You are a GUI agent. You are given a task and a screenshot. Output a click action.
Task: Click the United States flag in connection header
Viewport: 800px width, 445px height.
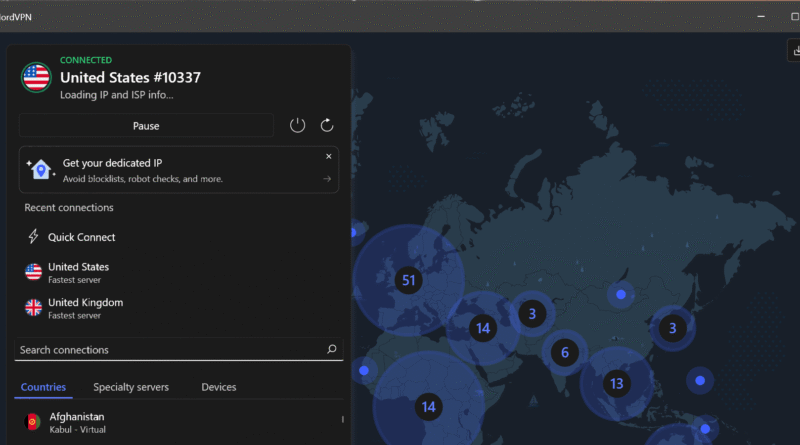tap(35, 77)
